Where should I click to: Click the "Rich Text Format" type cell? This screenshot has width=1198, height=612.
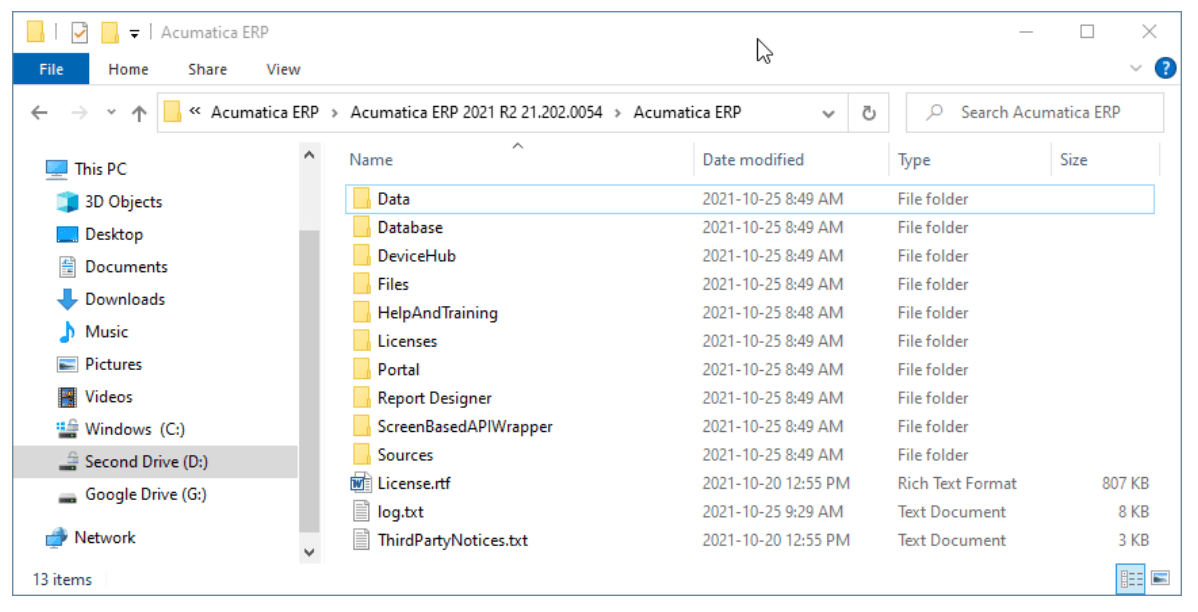tap(957, 483)
